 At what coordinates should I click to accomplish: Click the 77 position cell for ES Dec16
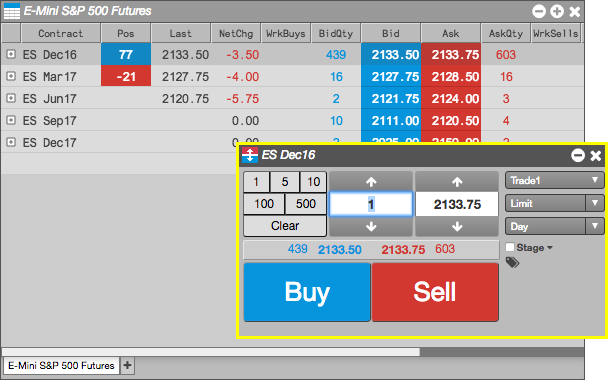126,54
